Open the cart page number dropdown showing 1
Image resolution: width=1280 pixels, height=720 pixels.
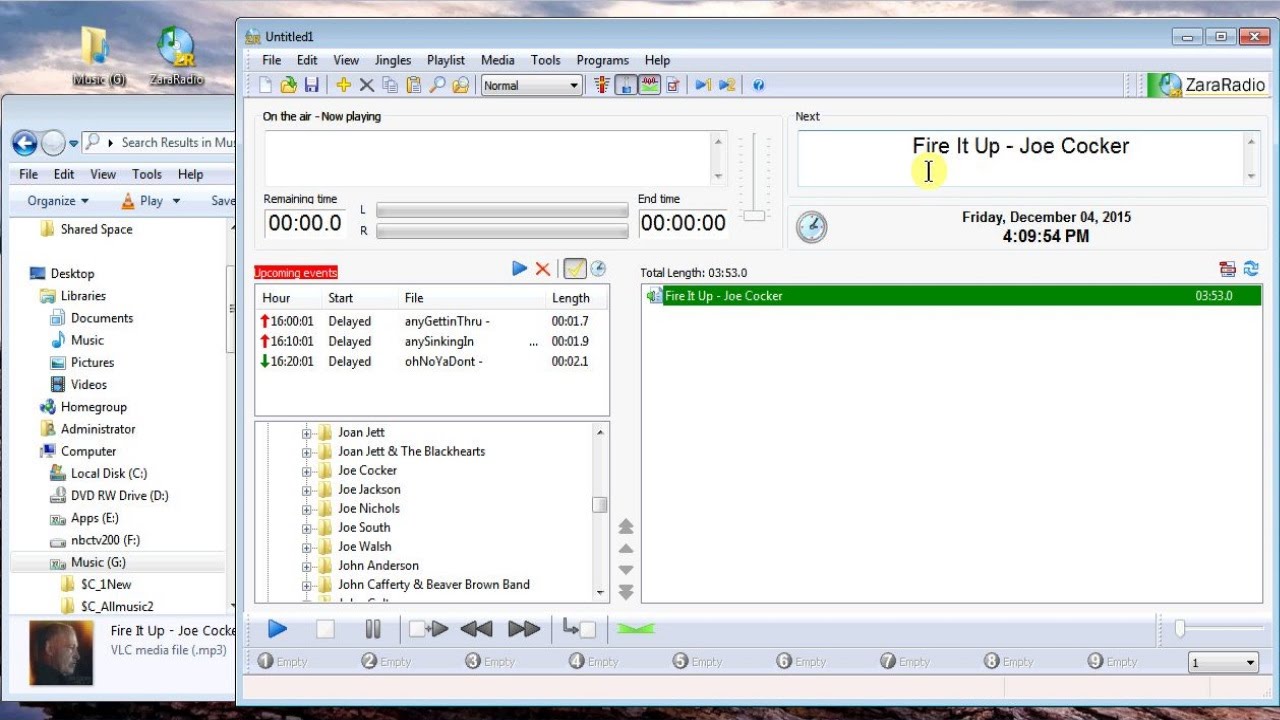[1223, 662]
